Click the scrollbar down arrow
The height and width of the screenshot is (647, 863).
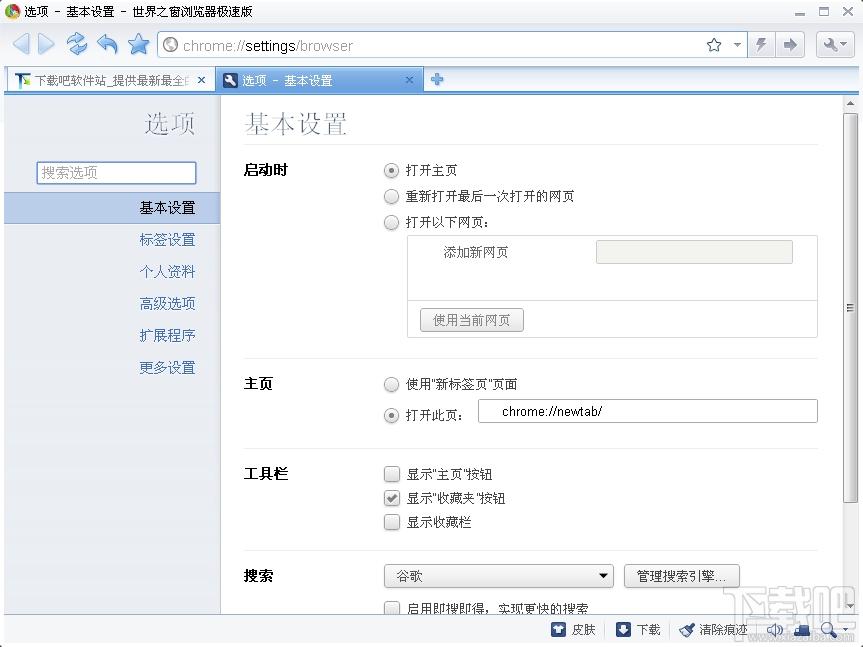[850, 605]
